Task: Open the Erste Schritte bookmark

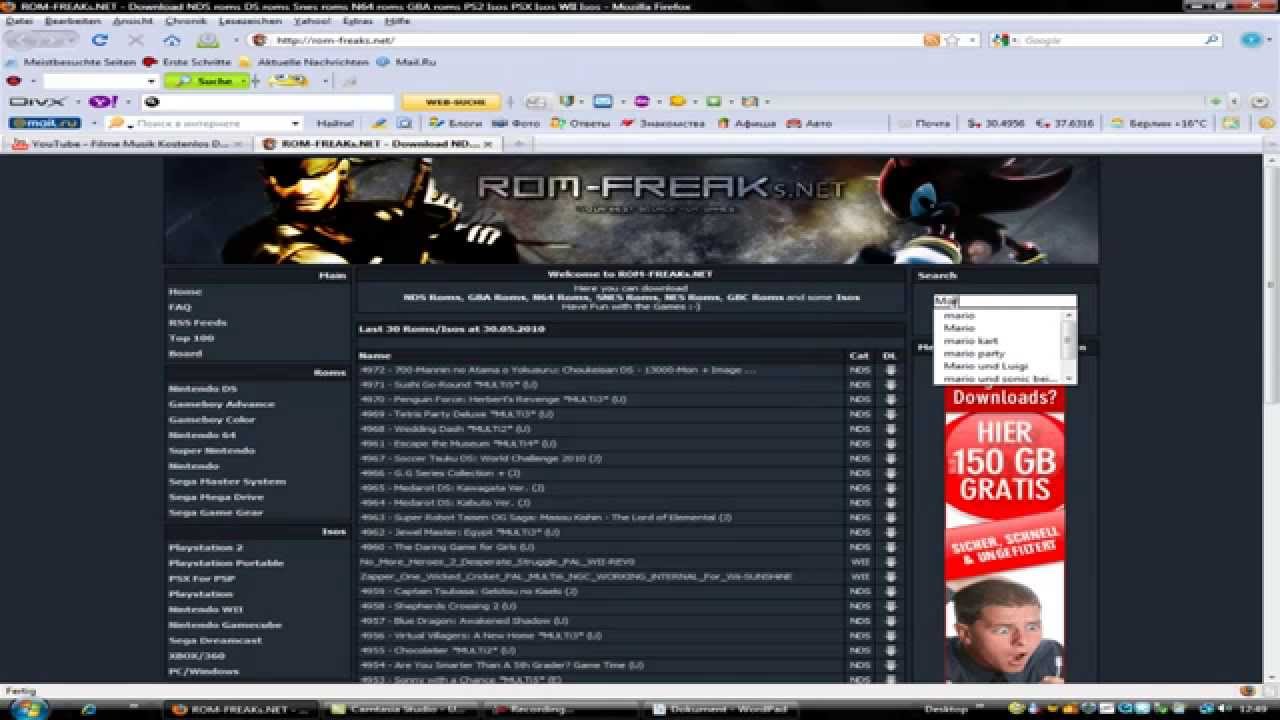Action: 187,61
